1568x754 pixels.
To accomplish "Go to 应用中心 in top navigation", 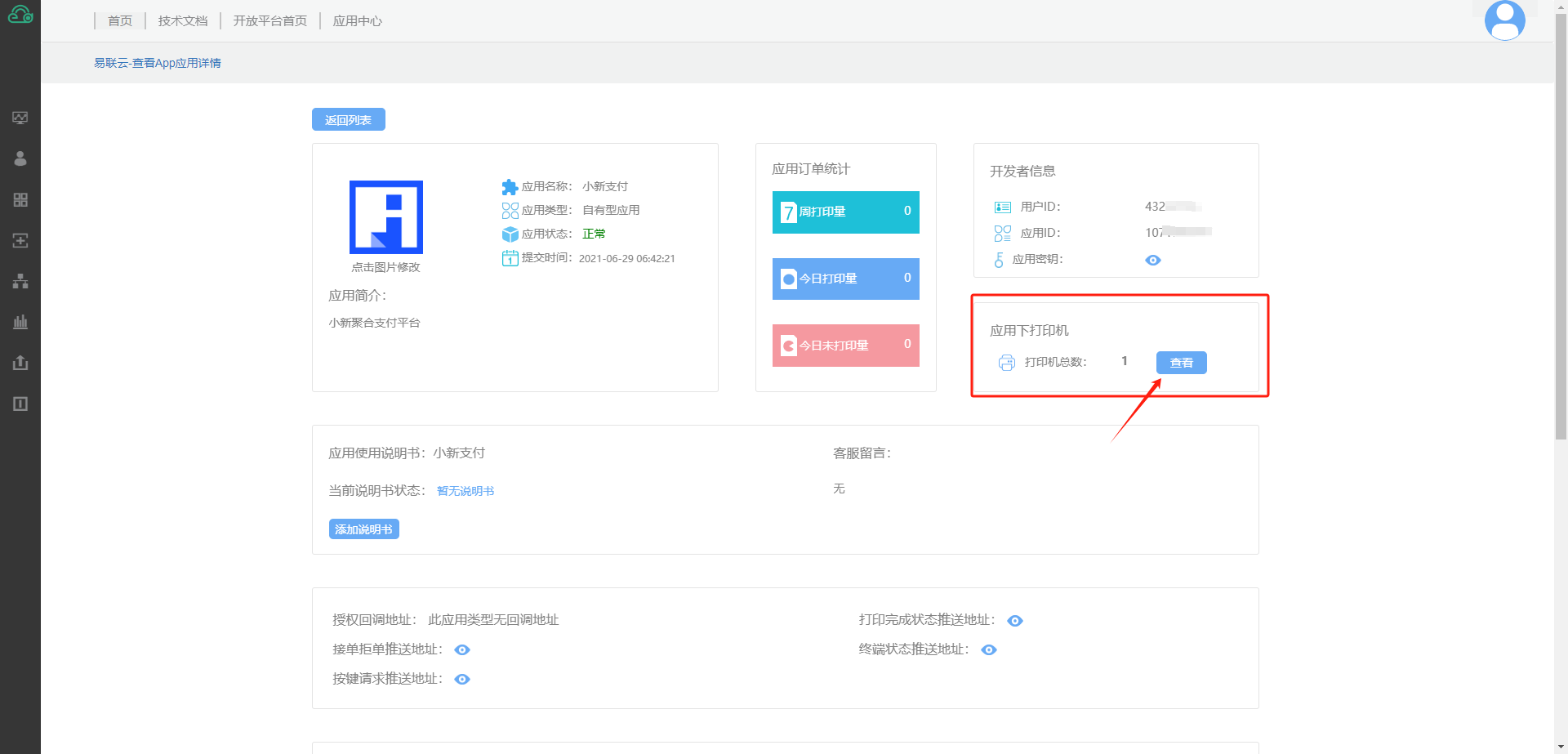I will point(357,20).
